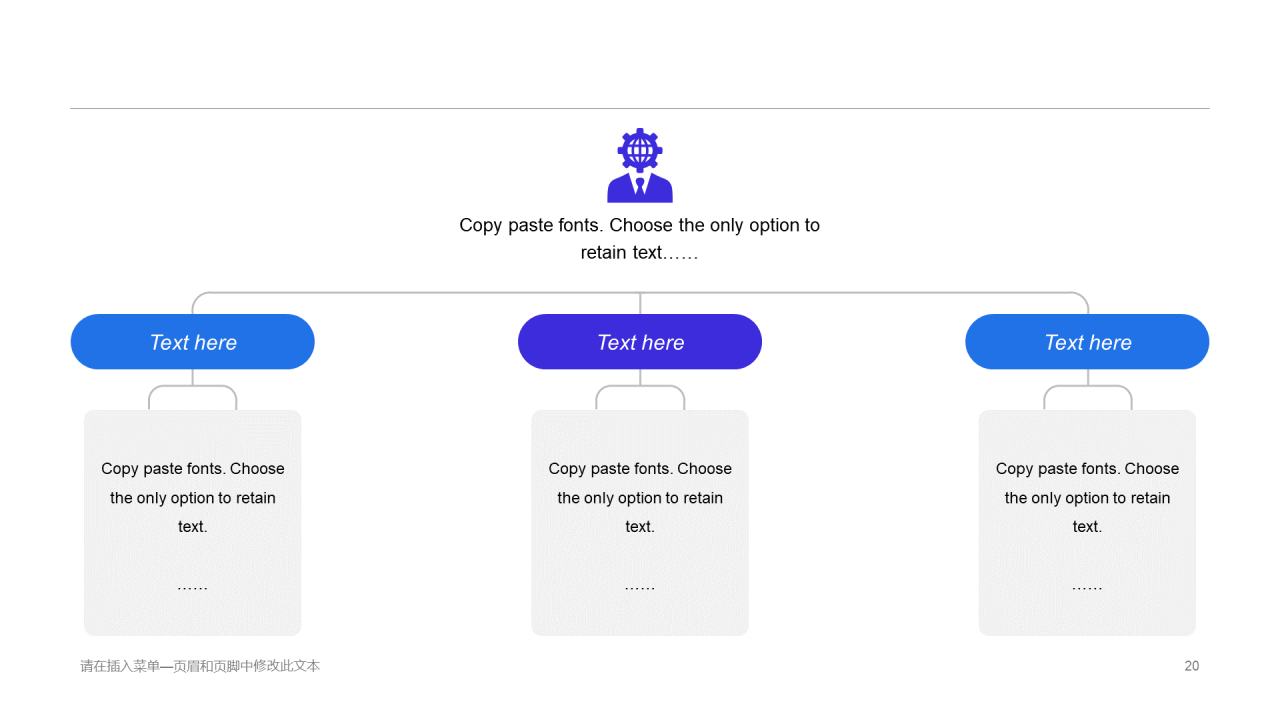
Task: Click the right blue Text here pill
Action: [x=1087, y=342]
